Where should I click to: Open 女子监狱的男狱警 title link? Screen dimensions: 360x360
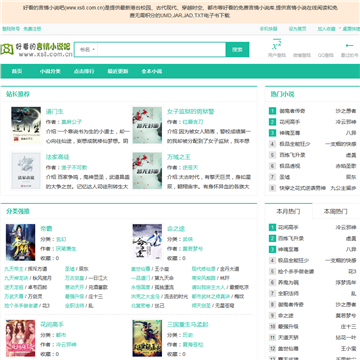click(x=191, y=111)
